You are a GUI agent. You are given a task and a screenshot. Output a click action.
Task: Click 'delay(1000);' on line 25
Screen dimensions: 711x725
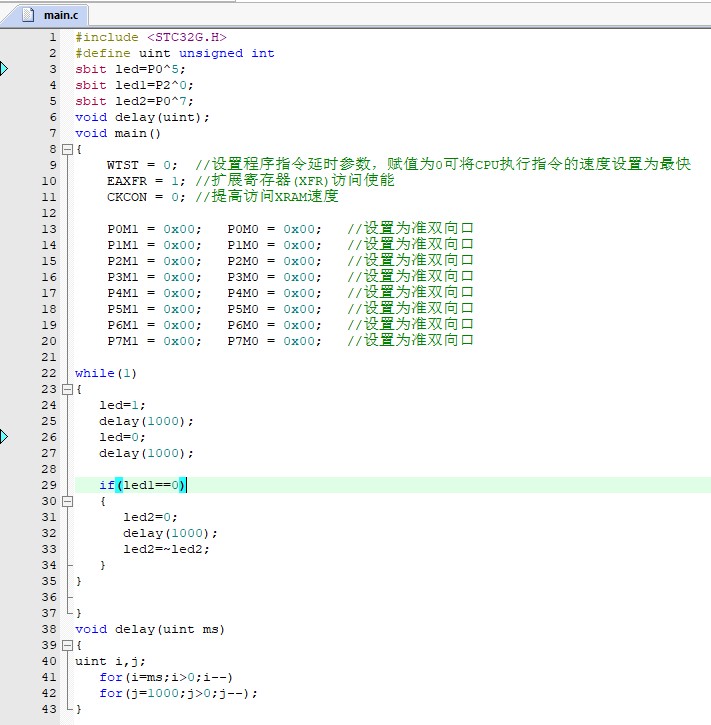point(146,421)
